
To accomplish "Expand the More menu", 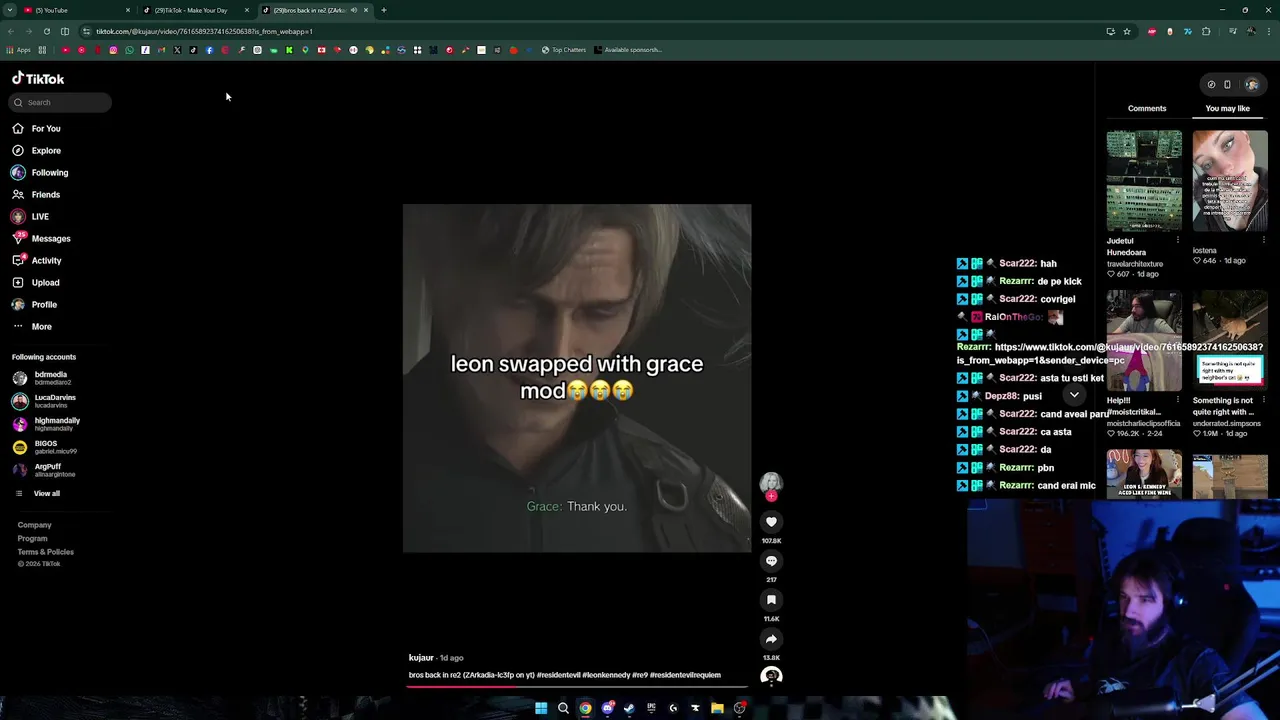I will 32,326.
